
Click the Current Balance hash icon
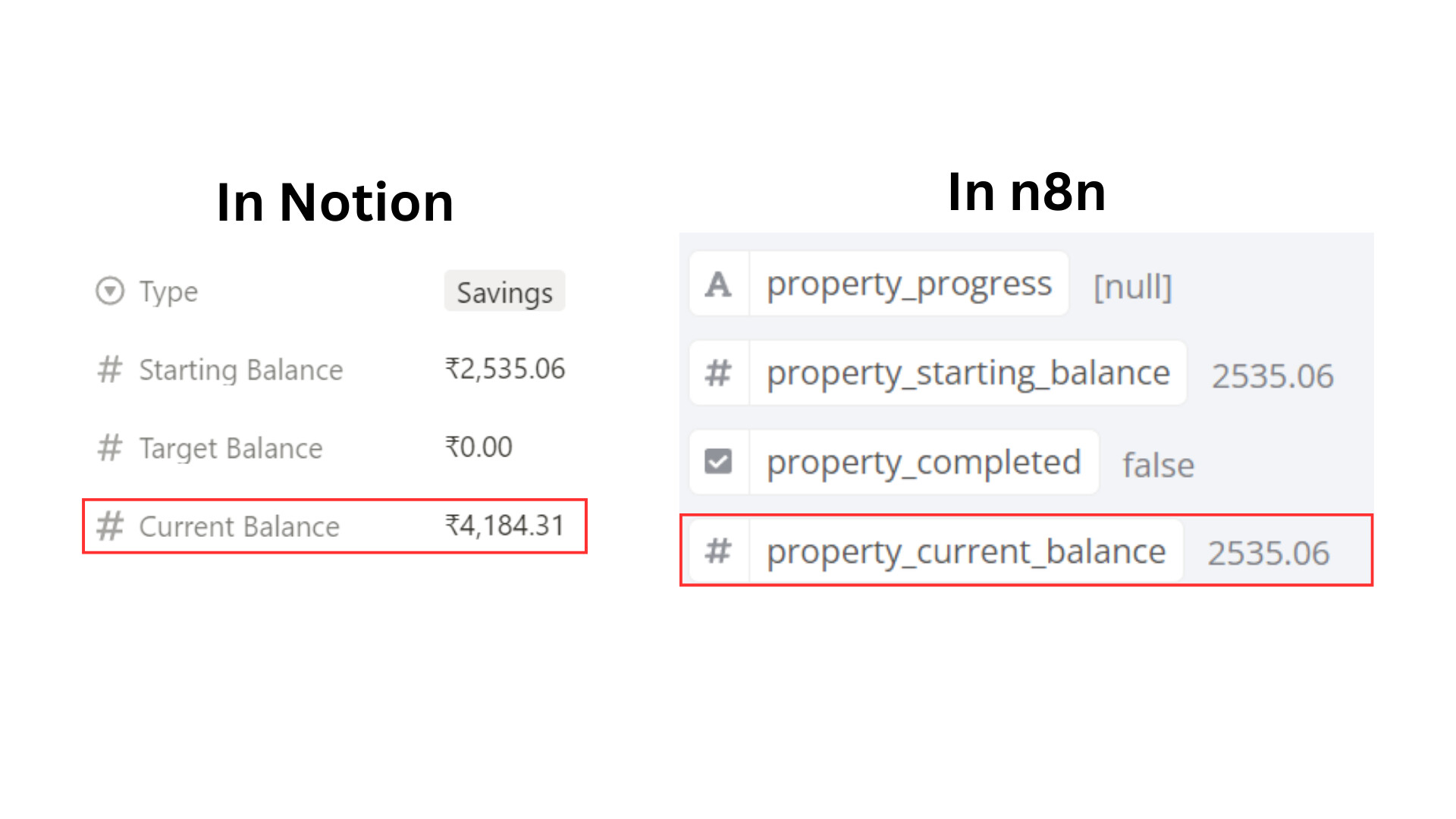[x=110, y=526]
